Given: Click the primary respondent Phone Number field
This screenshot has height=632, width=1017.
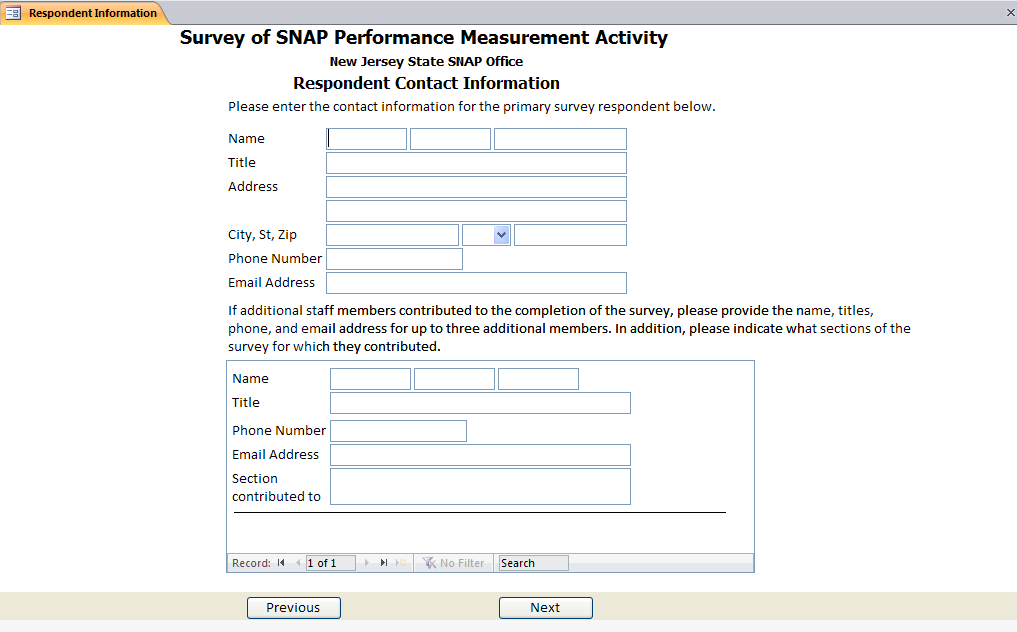Looking at the screenshot, I should click(x=394, y=259).
